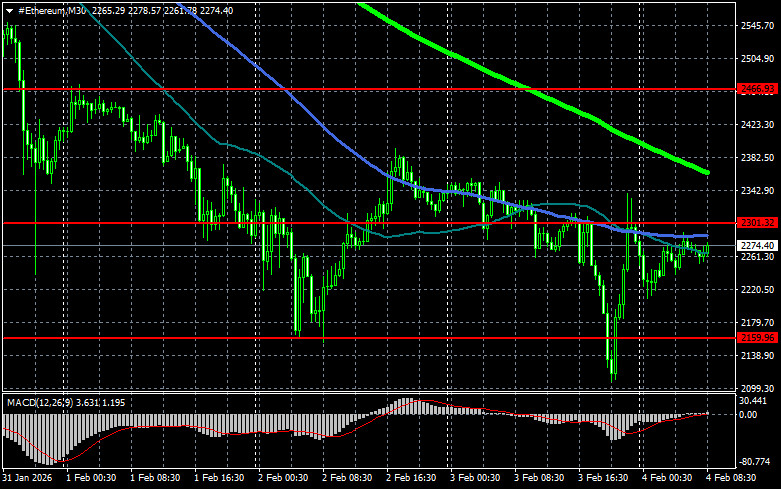Click the 2261.30 price axis label

point(758,256)
